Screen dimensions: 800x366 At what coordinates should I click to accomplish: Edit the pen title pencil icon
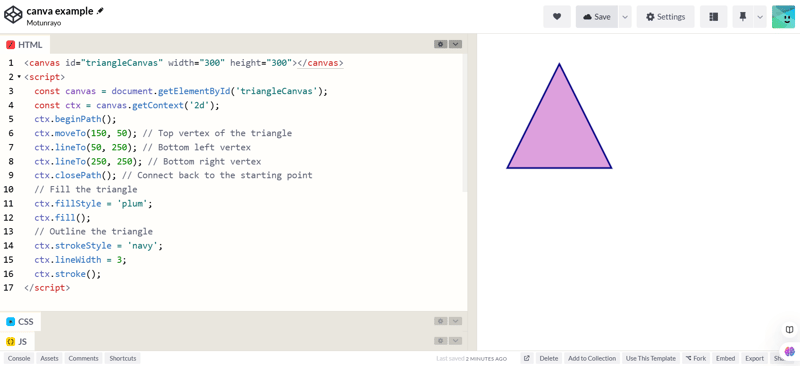[101, 11]
